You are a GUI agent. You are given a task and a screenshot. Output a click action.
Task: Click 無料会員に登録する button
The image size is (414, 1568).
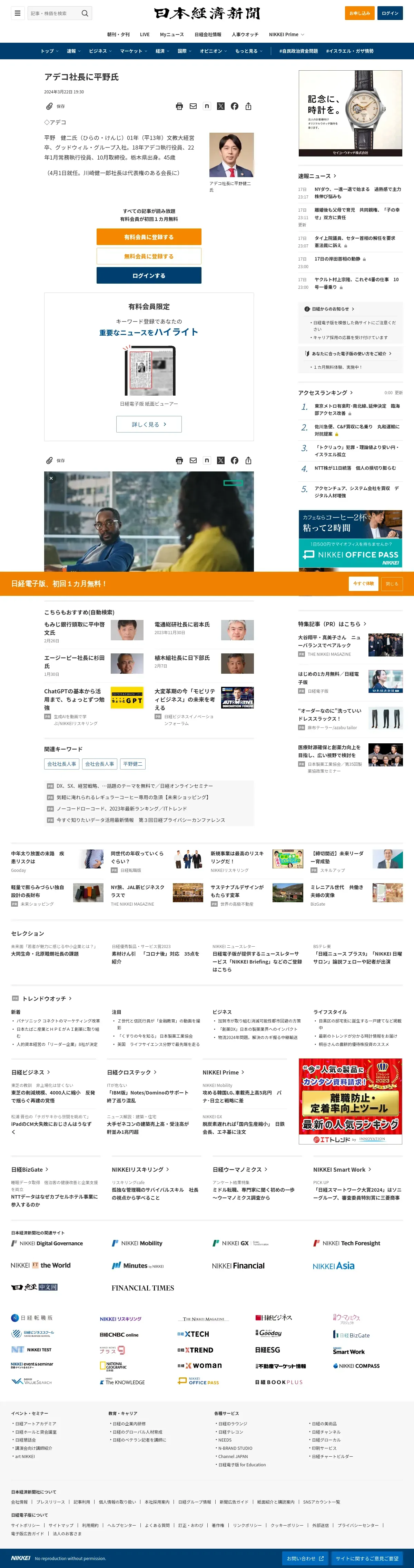(149, 256)
